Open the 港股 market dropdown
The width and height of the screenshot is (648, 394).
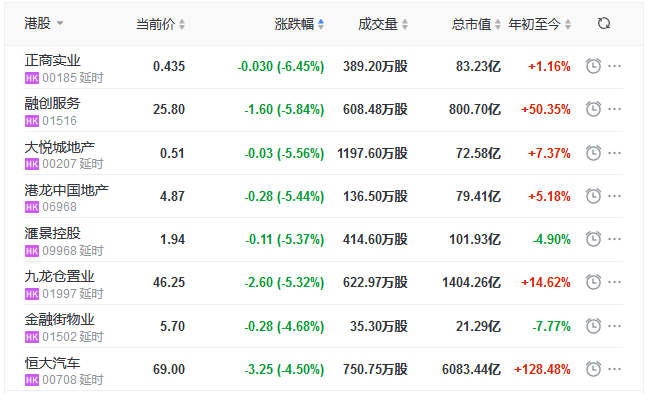[x=44, y=23]
